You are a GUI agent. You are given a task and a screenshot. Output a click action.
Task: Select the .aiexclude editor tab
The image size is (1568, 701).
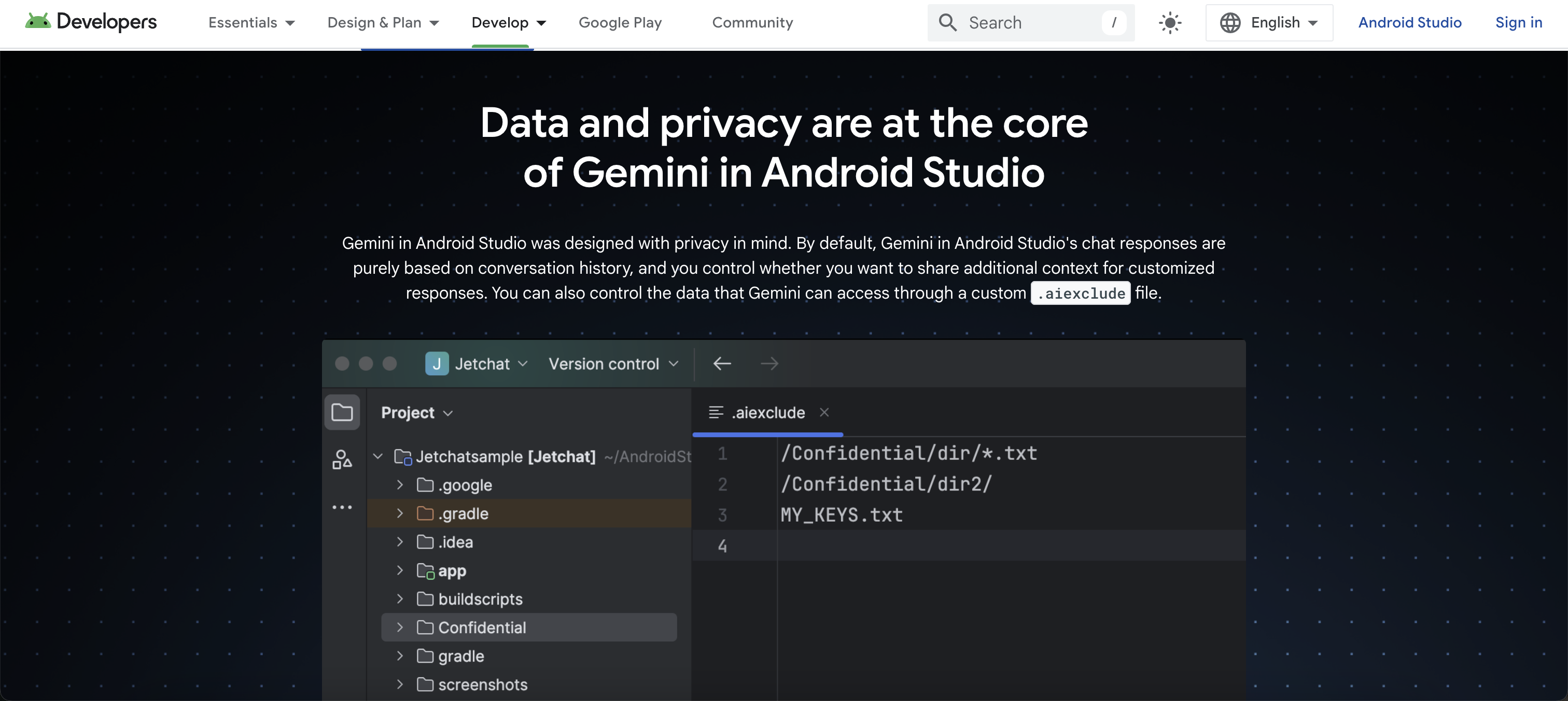tap(767, 413)
